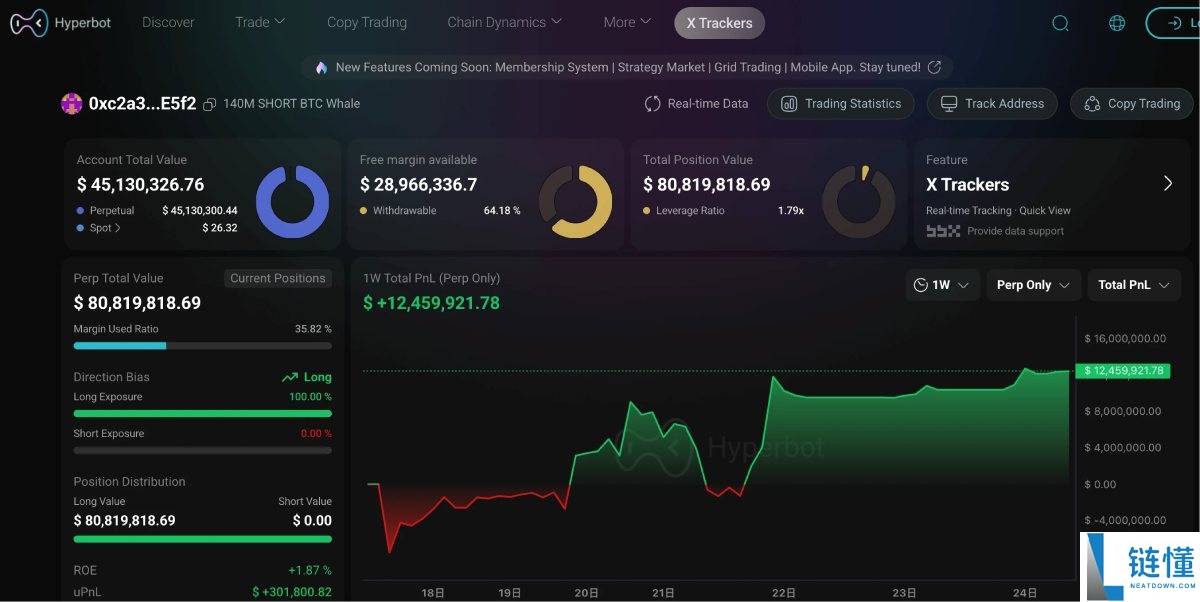
Task: Open the Perp Only dropdown
Action: pyautogui.click(x=1034, y=285)
